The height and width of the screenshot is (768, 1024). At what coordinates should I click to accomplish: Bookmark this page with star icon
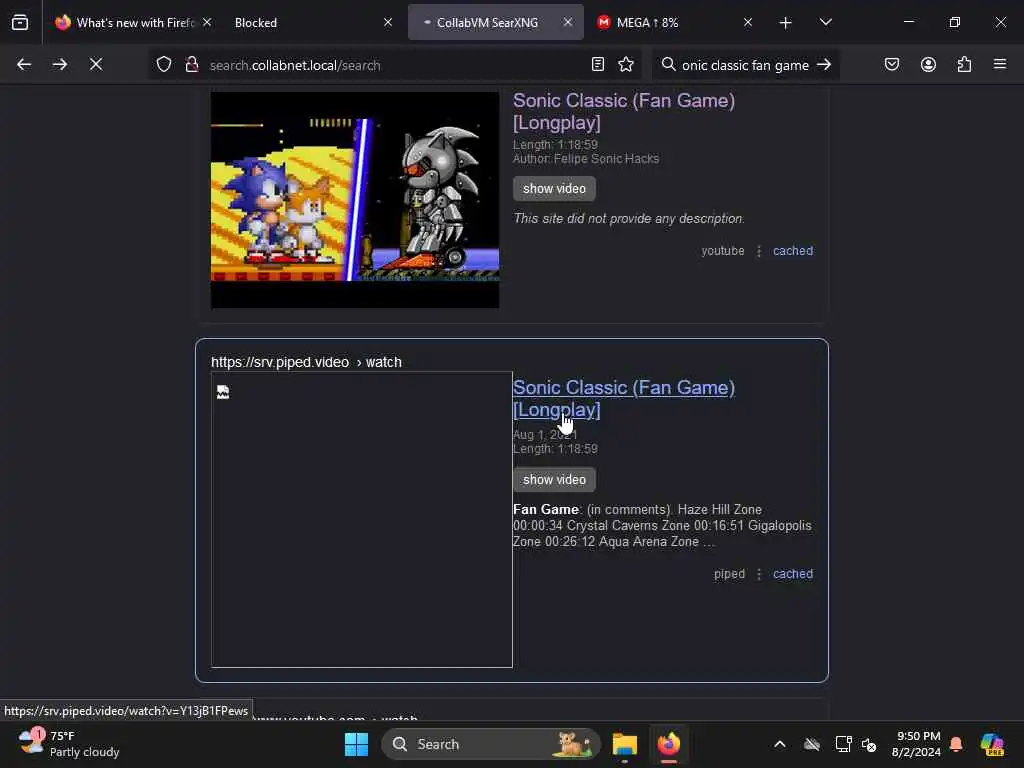[x=626, y=65]
